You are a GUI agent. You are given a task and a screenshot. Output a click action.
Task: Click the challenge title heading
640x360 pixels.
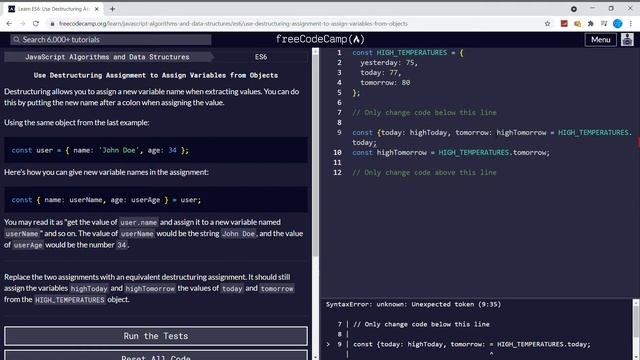pos(156,75)
